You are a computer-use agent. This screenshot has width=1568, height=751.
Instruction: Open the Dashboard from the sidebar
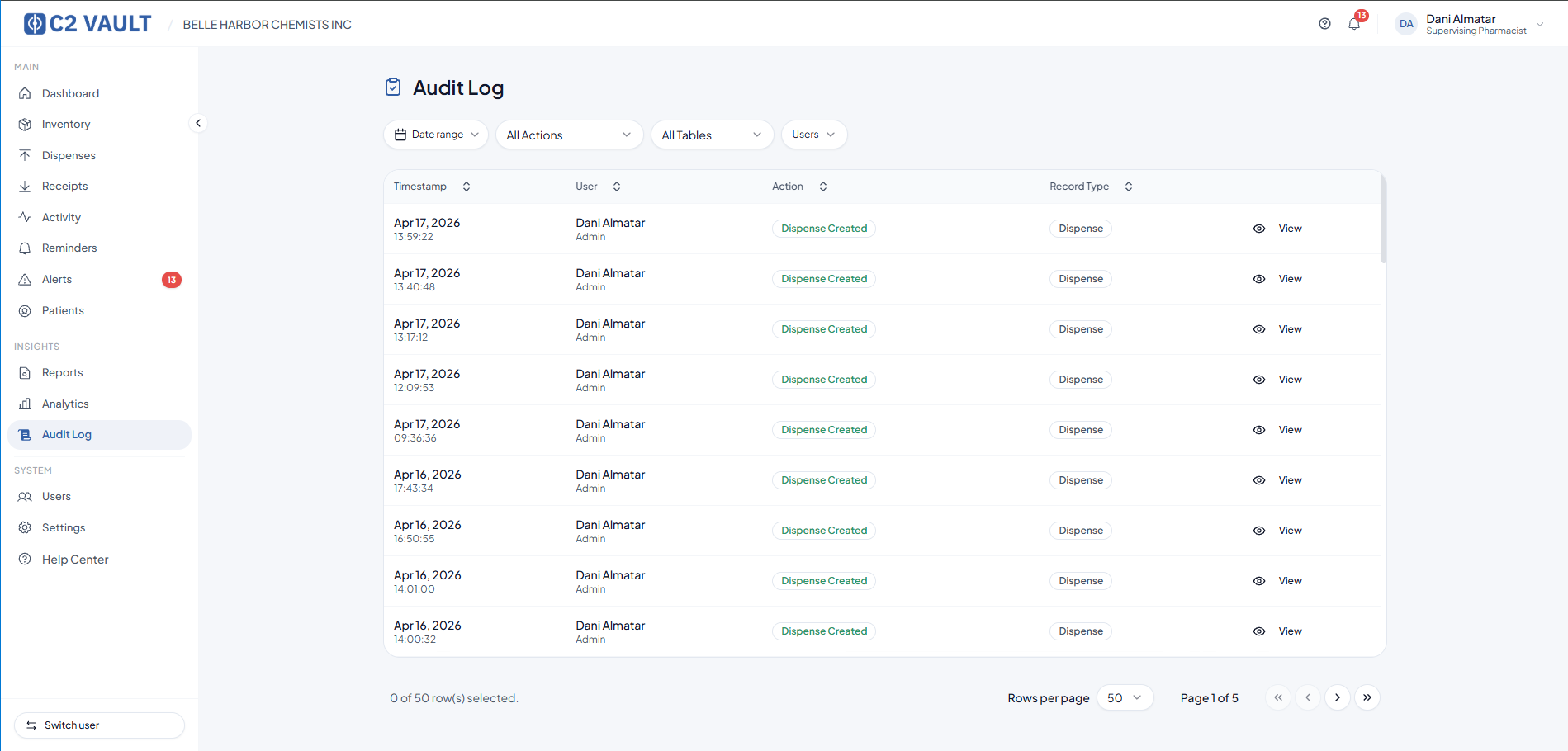click(x=70, y=93)
